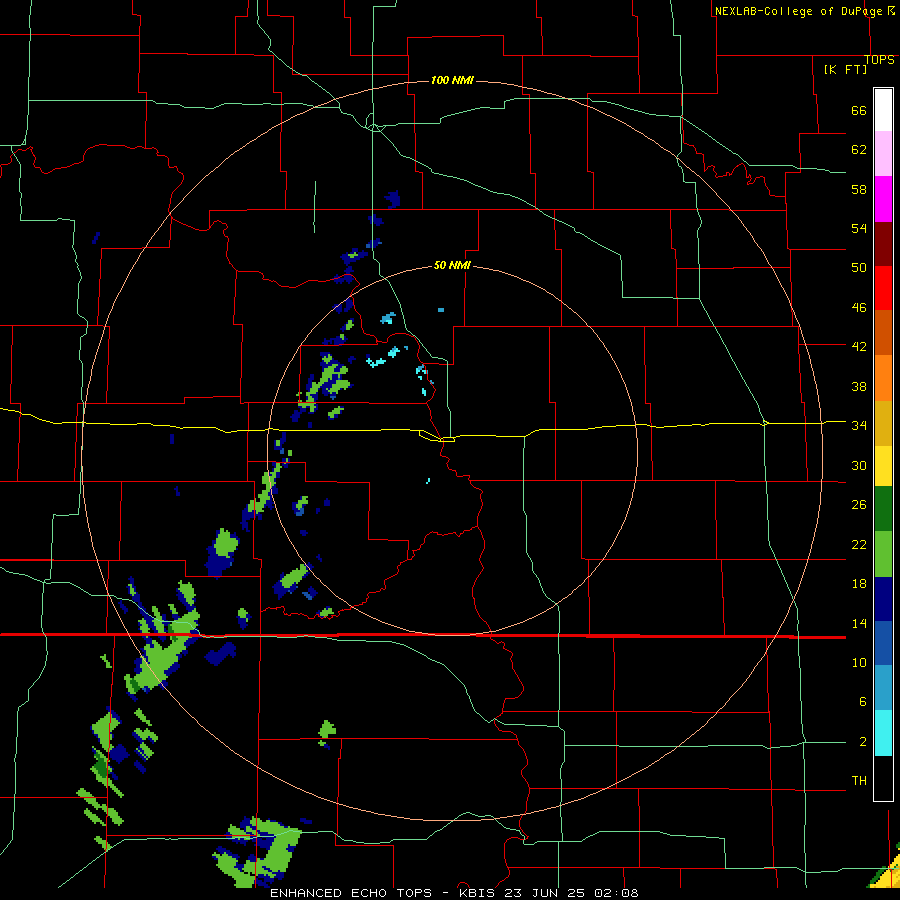The width and height of the screenshot is (900, 900).
Task: Click the orange 42 kft legend swatch
Action: pyautogui.click(x=883, y=378)
